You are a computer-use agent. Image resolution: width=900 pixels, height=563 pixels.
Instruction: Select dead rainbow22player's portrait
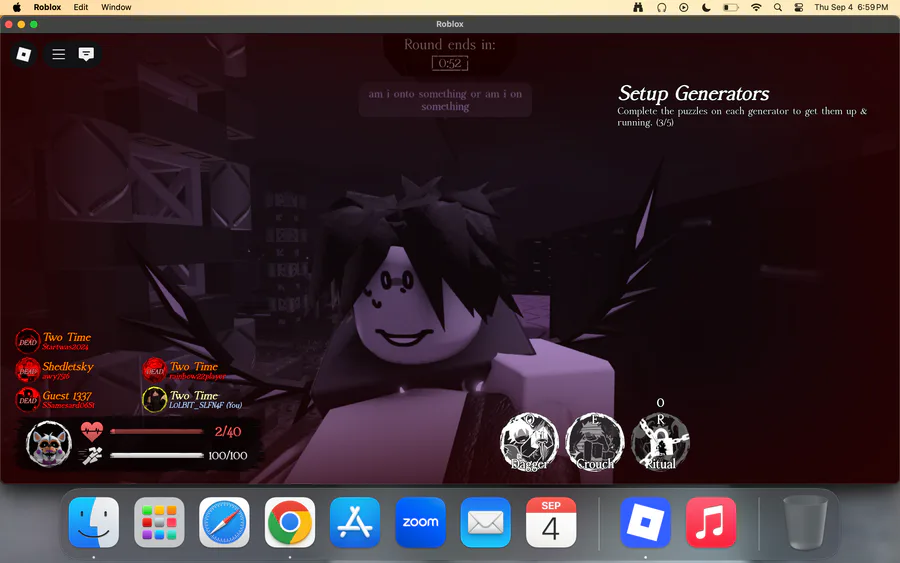(154, 370)
